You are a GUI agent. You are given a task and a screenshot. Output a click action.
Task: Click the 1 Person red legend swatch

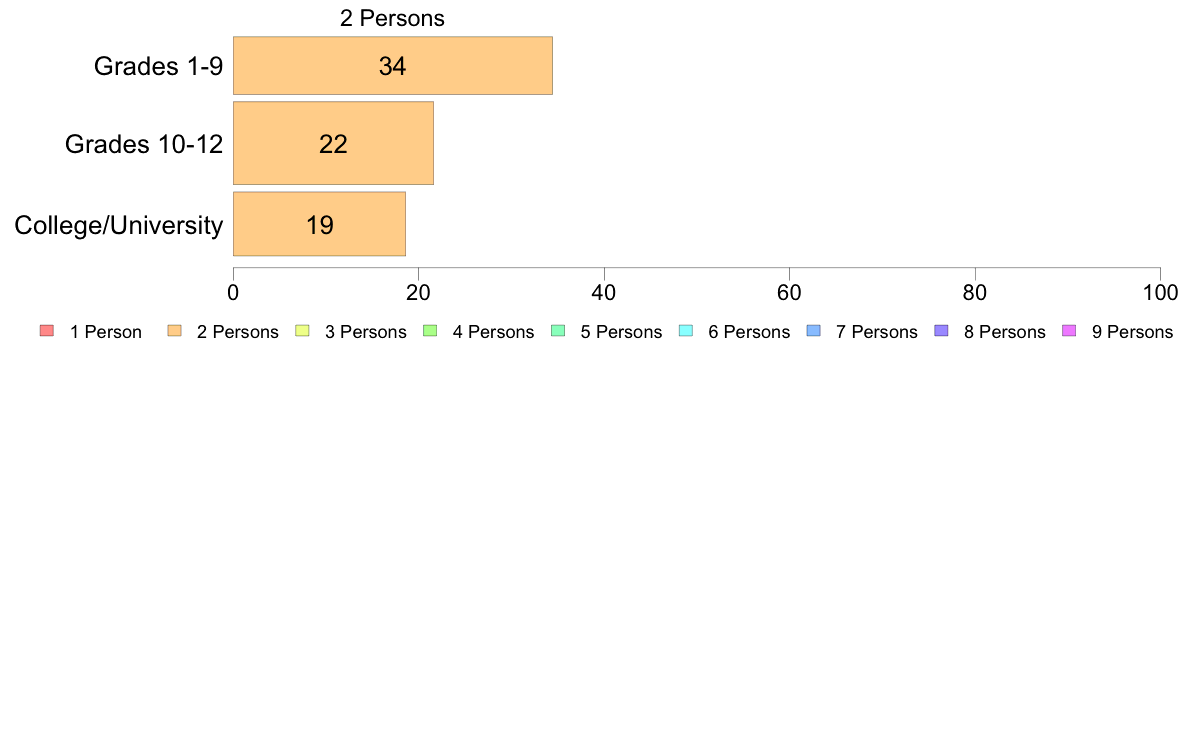click(47, 330)
